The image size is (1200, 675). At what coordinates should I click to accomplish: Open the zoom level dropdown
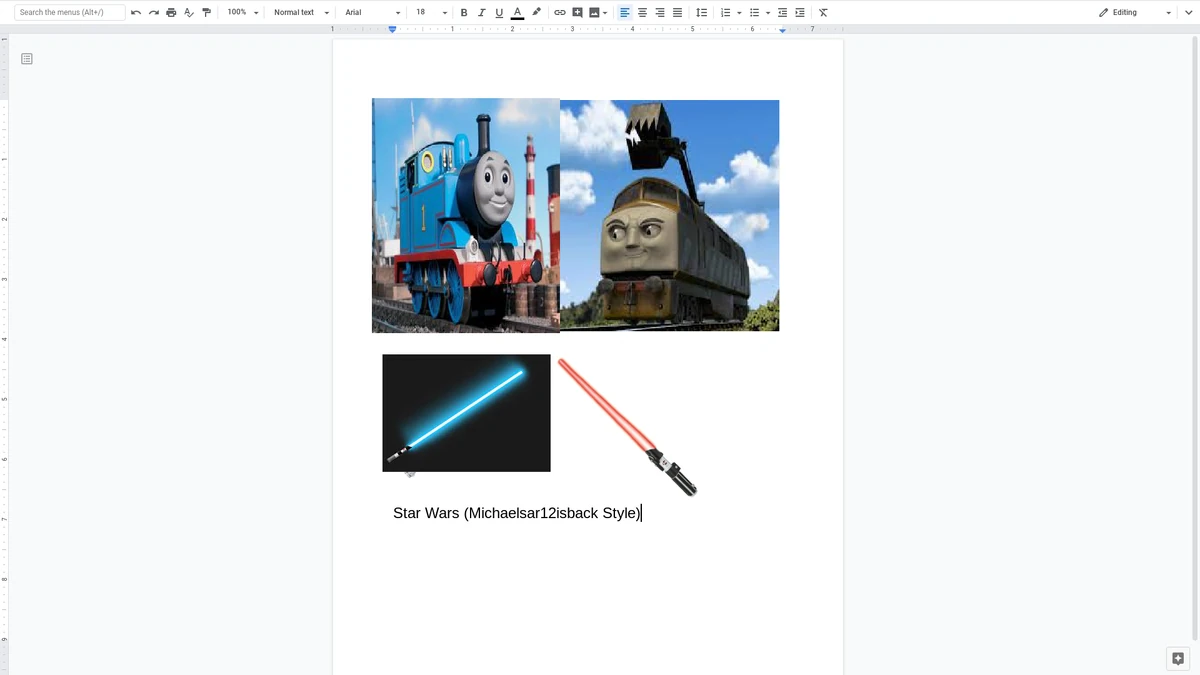click(240, 12)
